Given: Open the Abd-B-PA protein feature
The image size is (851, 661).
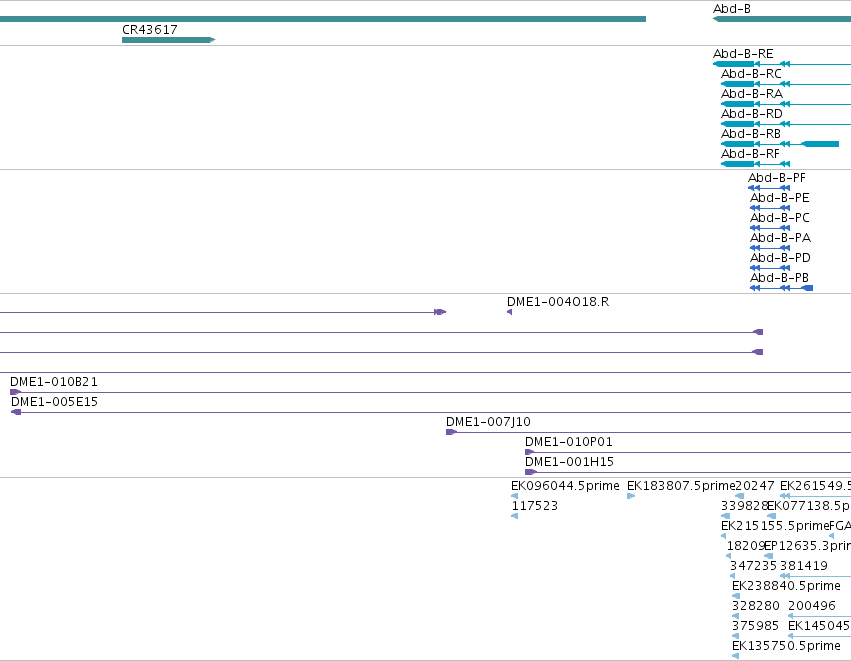Looking at the screenshot, I should coord(780,238).
